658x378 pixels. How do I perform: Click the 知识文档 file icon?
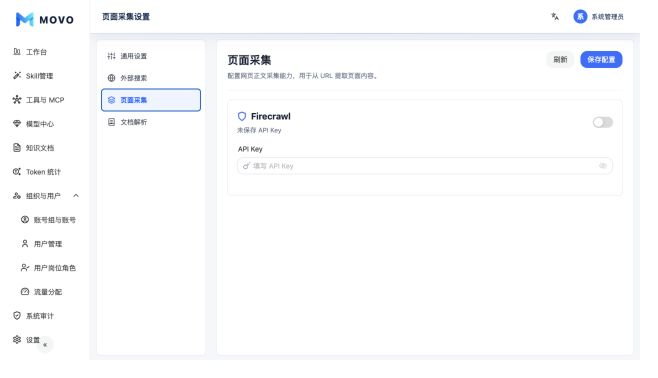[17, 148]
